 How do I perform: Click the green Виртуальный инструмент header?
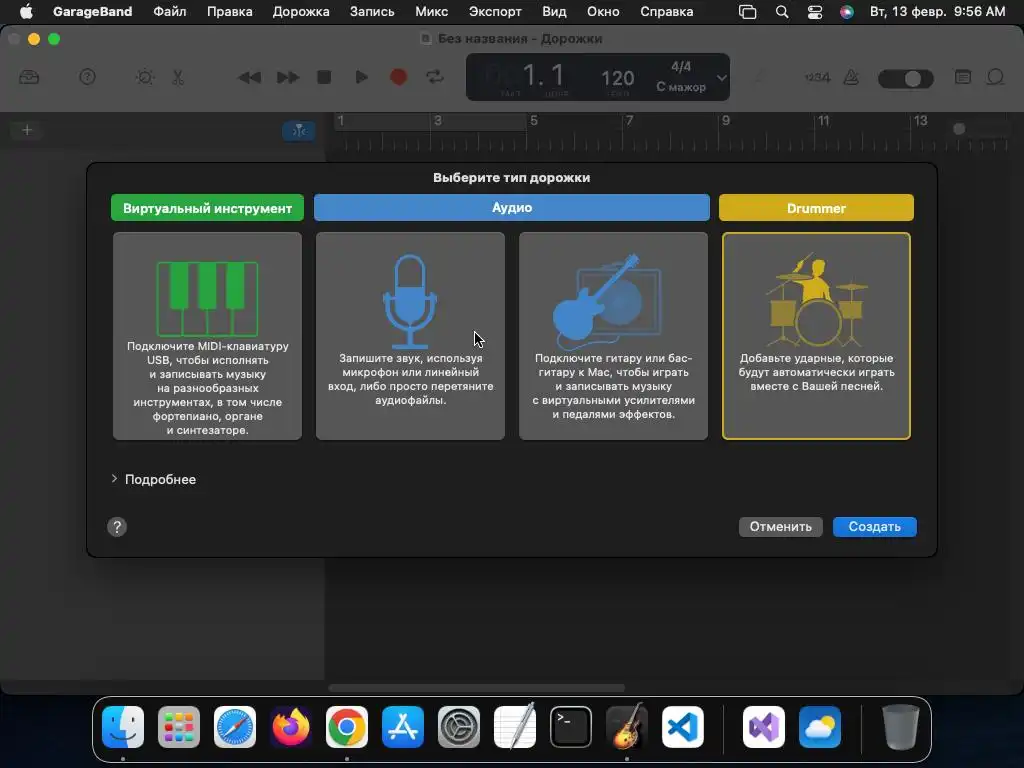pyautogui.click(x=207, y=208)
